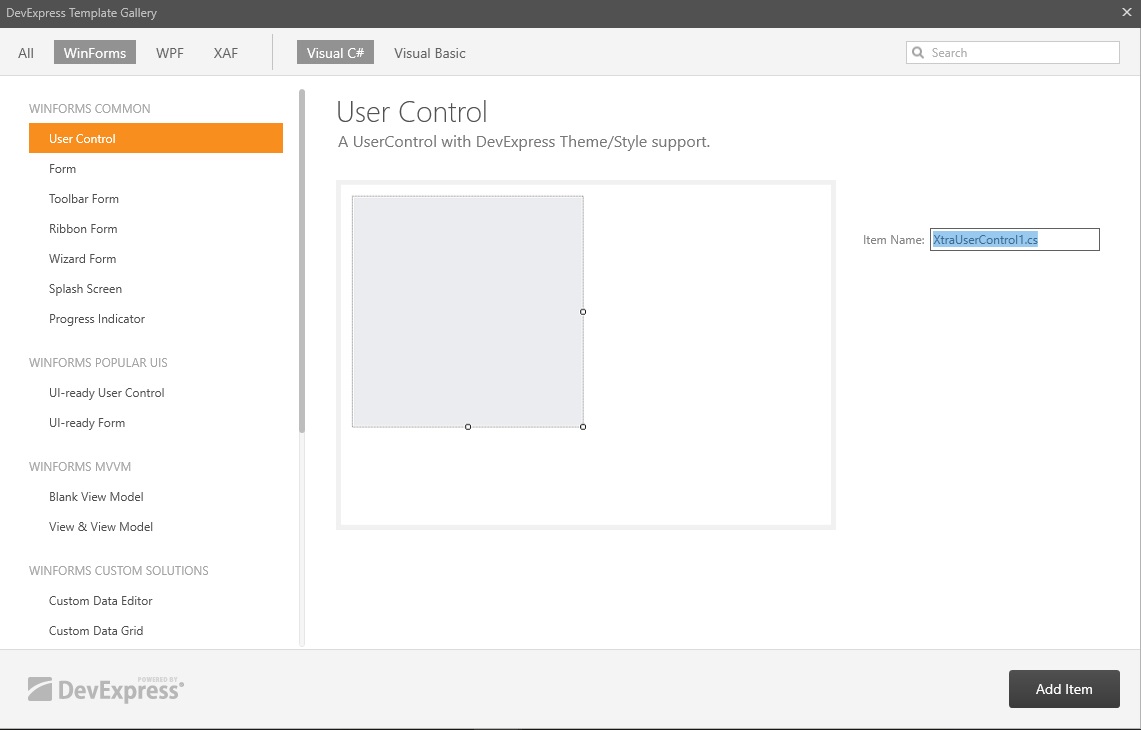Choose Visual C# language

[x=335, y=52]
